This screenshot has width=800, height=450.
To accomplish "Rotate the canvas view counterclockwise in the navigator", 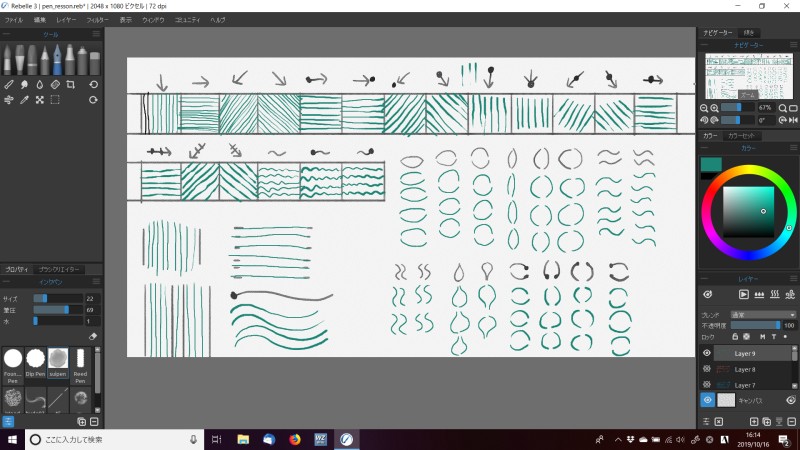I will point(704,120).
